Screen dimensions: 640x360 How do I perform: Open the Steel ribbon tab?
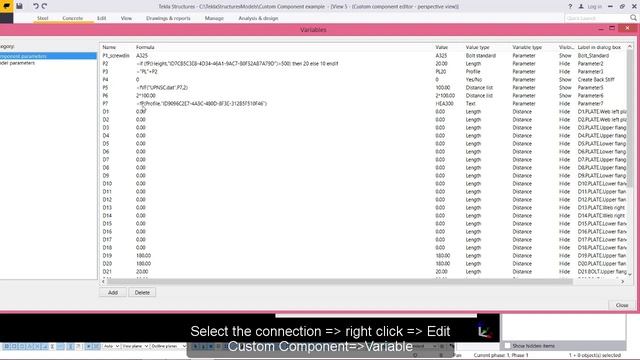(42, 18)
